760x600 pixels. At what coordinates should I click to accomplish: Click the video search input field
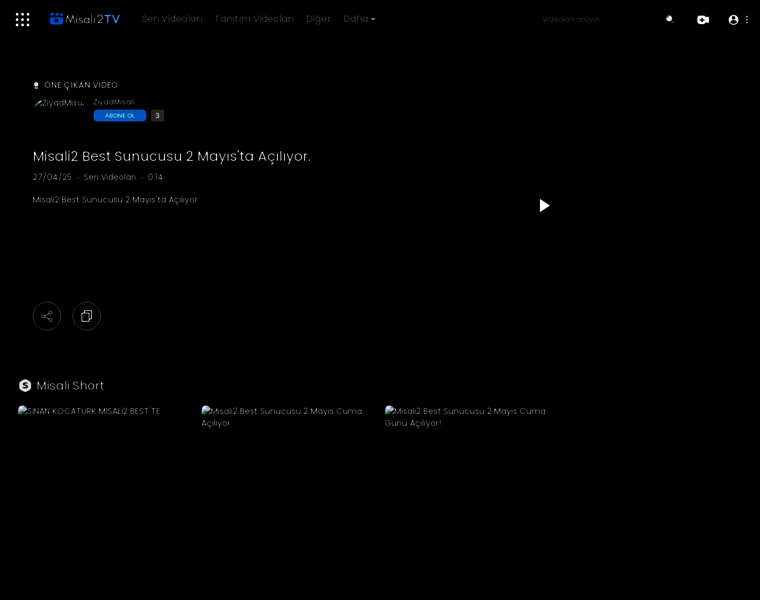pos(595,19)
